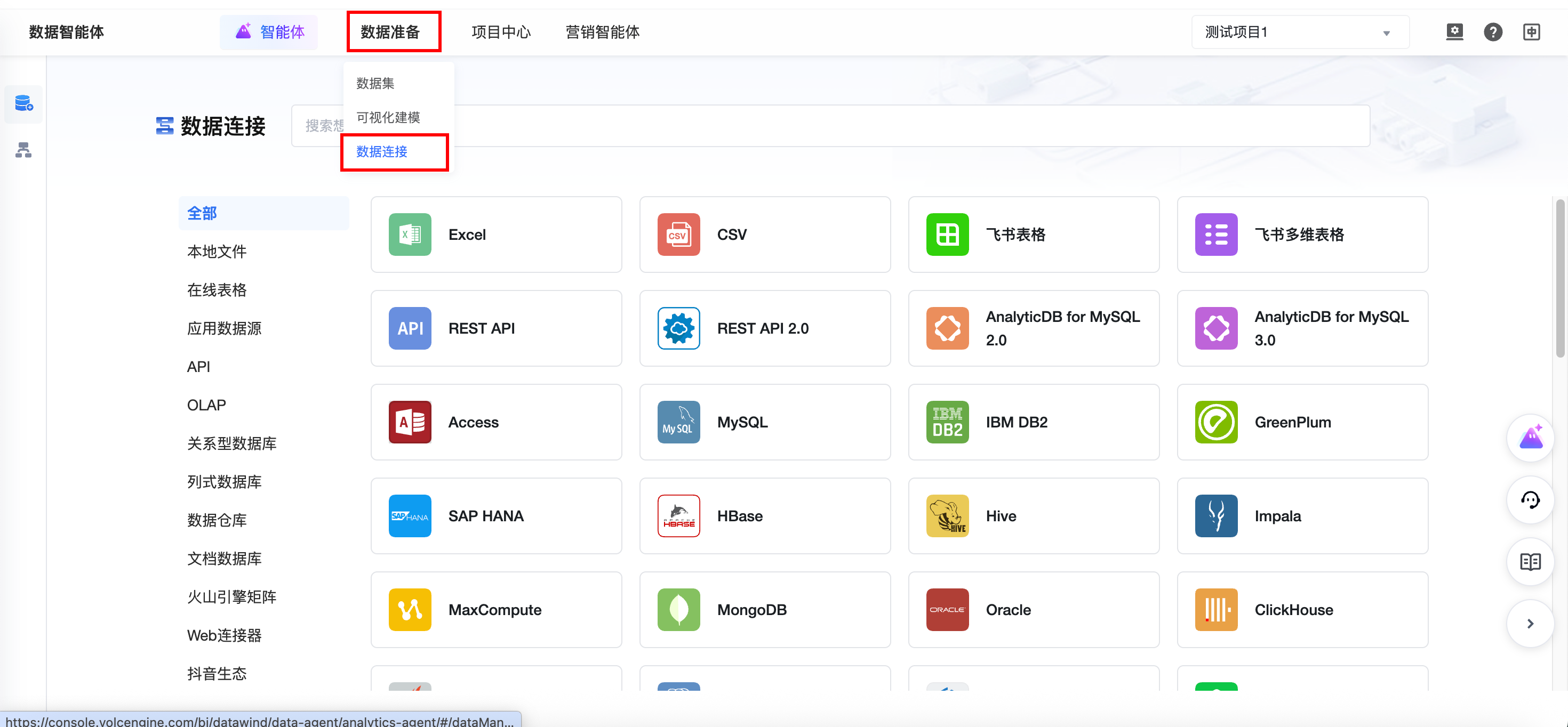The width and height of the screenshot is (1568, 727).
Task: Click the data connection search field
Action: click(852, 126)
